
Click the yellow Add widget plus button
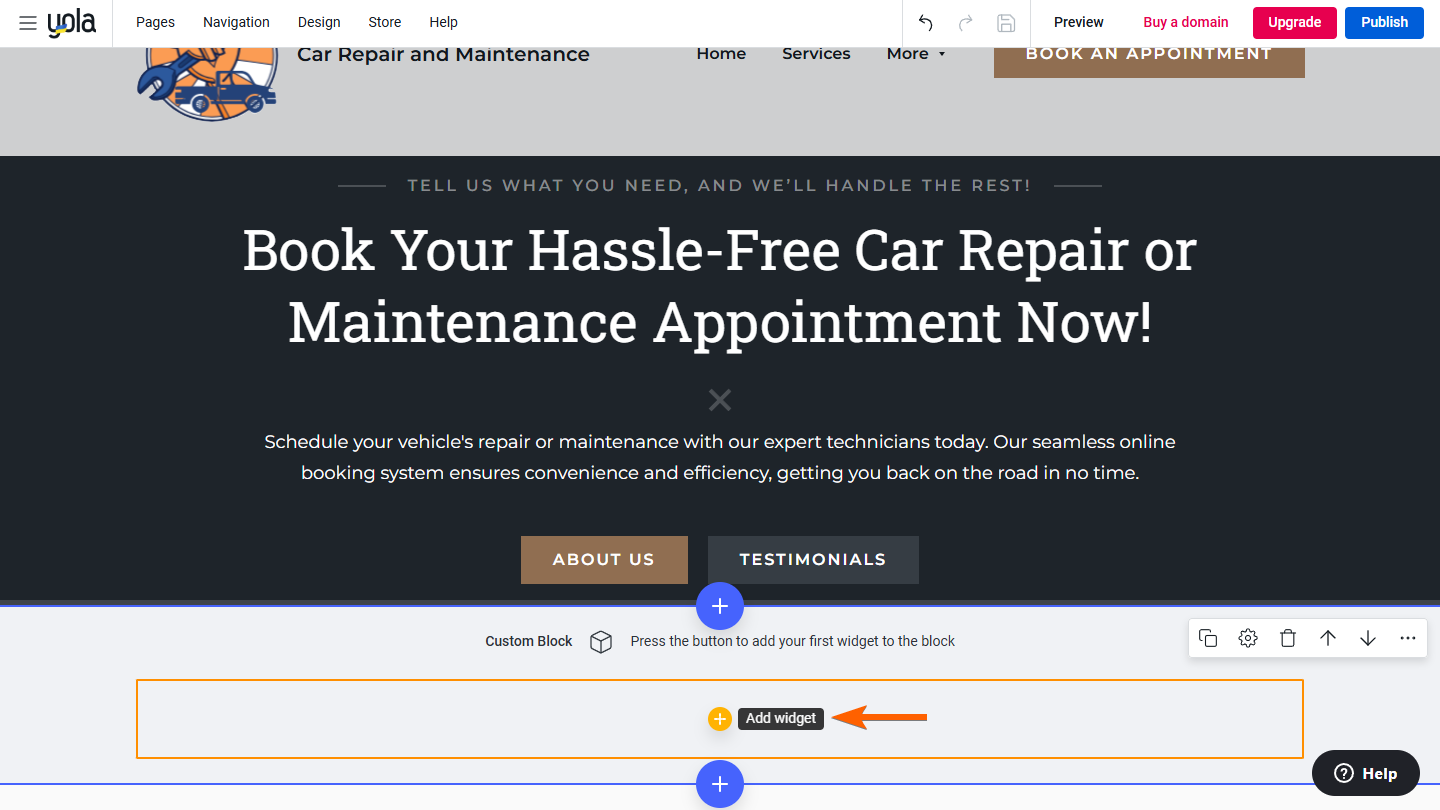720,719
